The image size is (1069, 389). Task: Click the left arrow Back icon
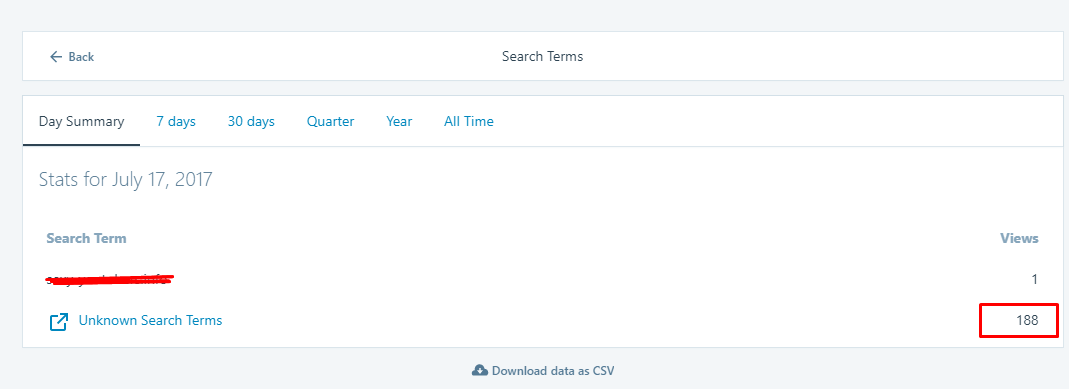[56, 57]
